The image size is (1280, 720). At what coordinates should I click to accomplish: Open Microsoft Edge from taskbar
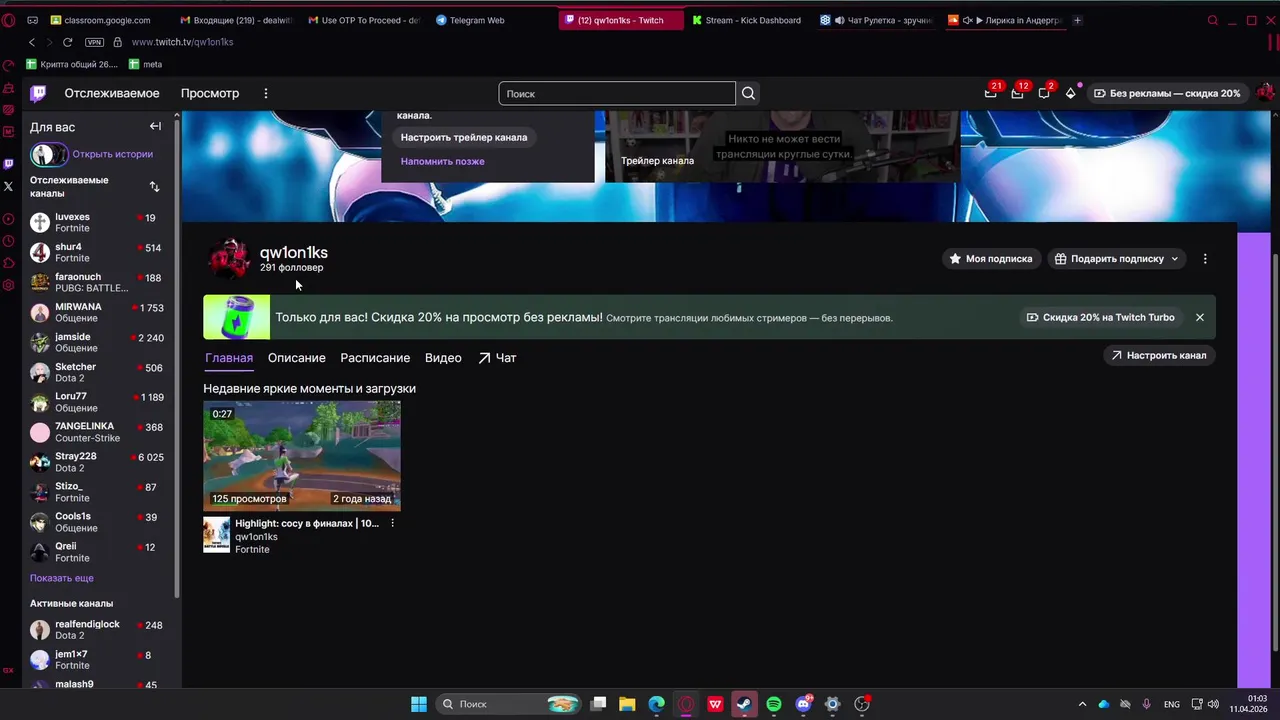tap(656, 704)
